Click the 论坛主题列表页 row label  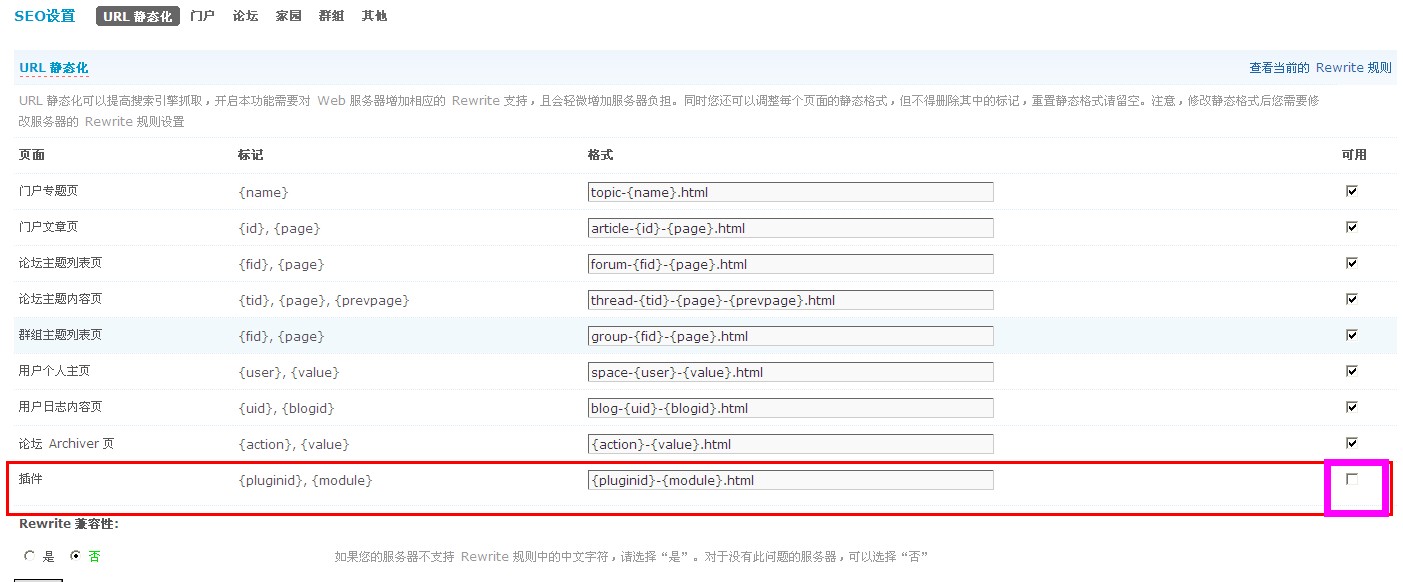tap(60, 263)
